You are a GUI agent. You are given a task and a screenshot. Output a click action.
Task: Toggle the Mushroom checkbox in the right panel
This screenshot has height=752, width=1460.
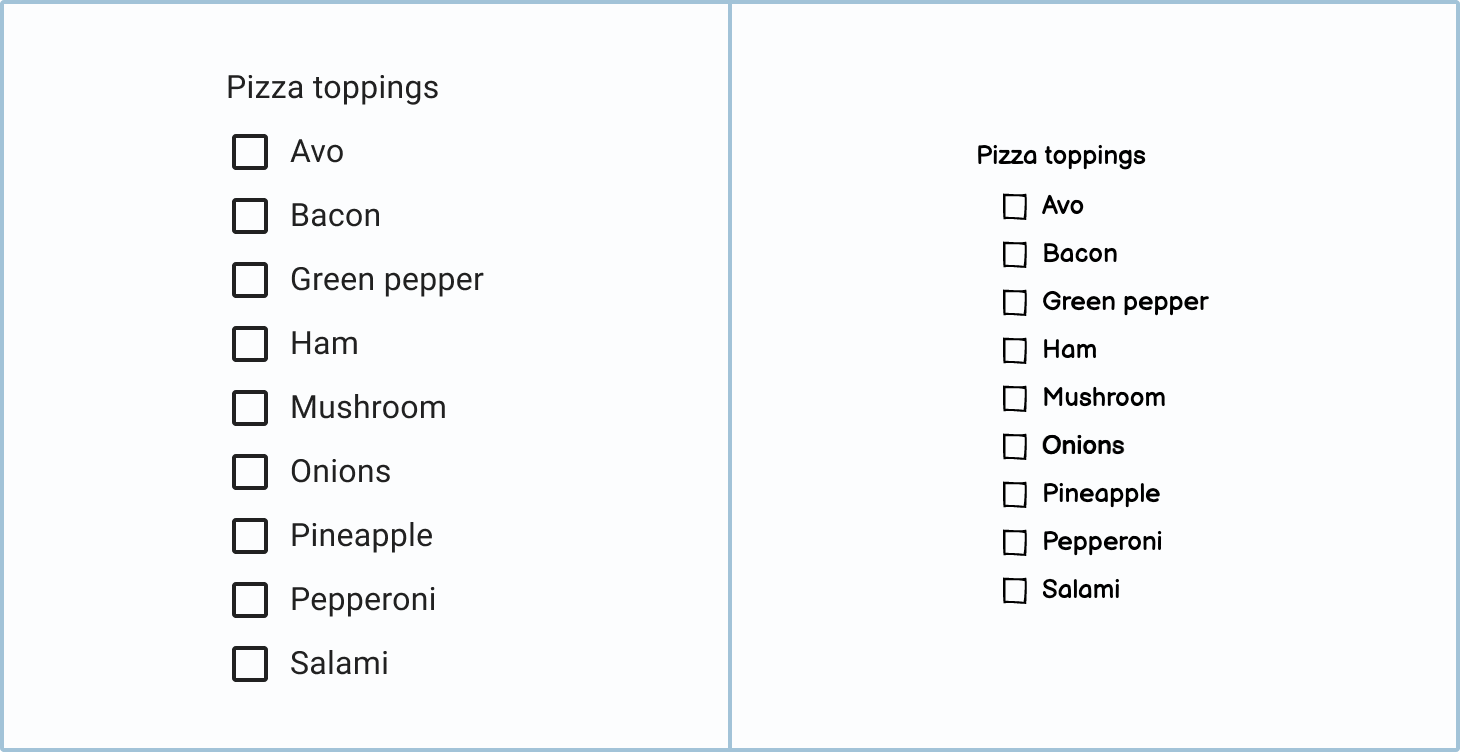coord(1015,398)
